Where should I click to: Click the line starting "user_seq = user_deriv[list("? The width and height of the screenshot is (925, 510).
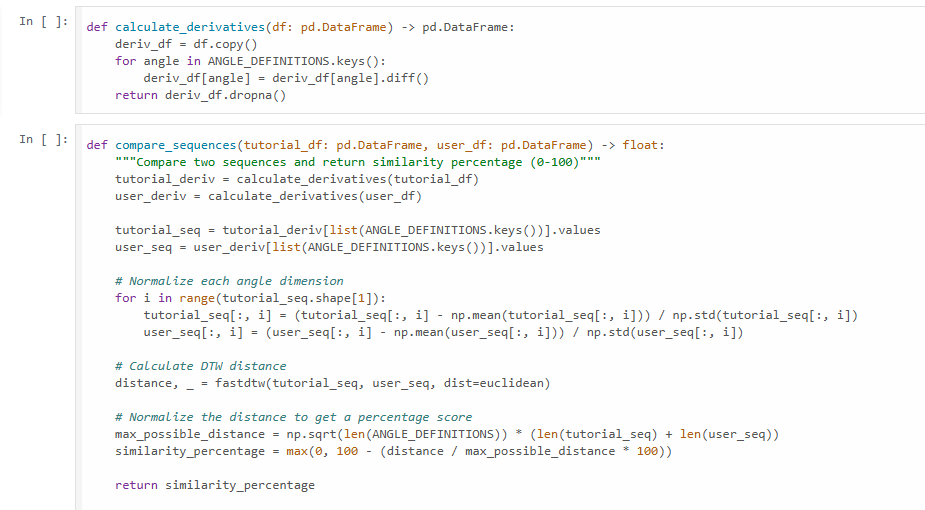point(329,247)
